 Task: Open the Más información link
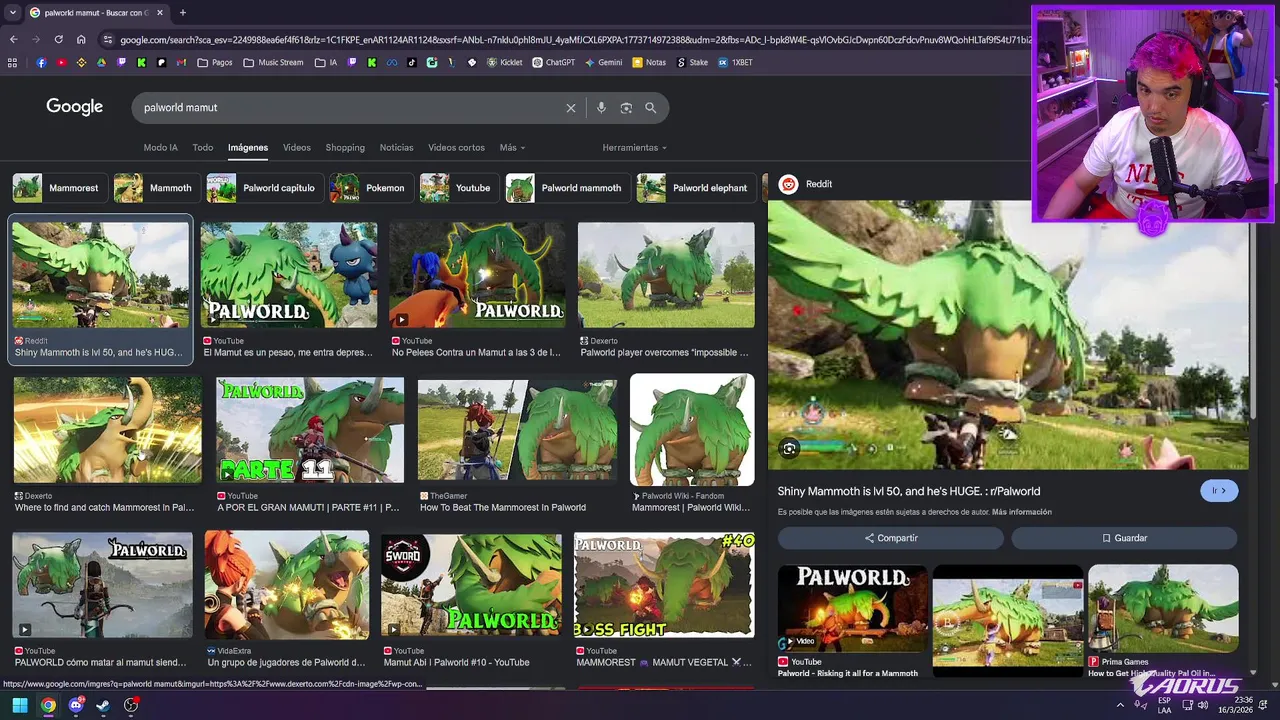click(x=1022, y=512)
